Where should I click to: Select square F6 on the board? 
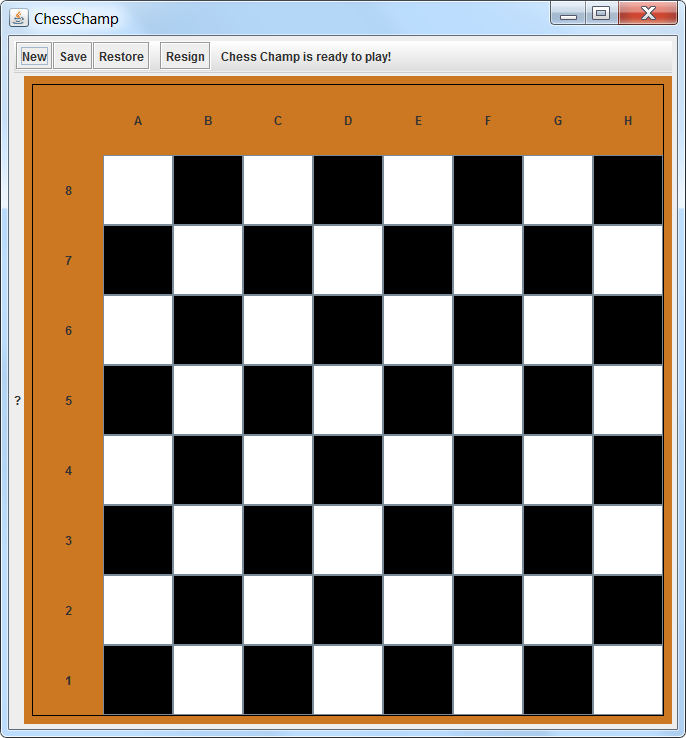pyautogui.click(x=488, y=330)
